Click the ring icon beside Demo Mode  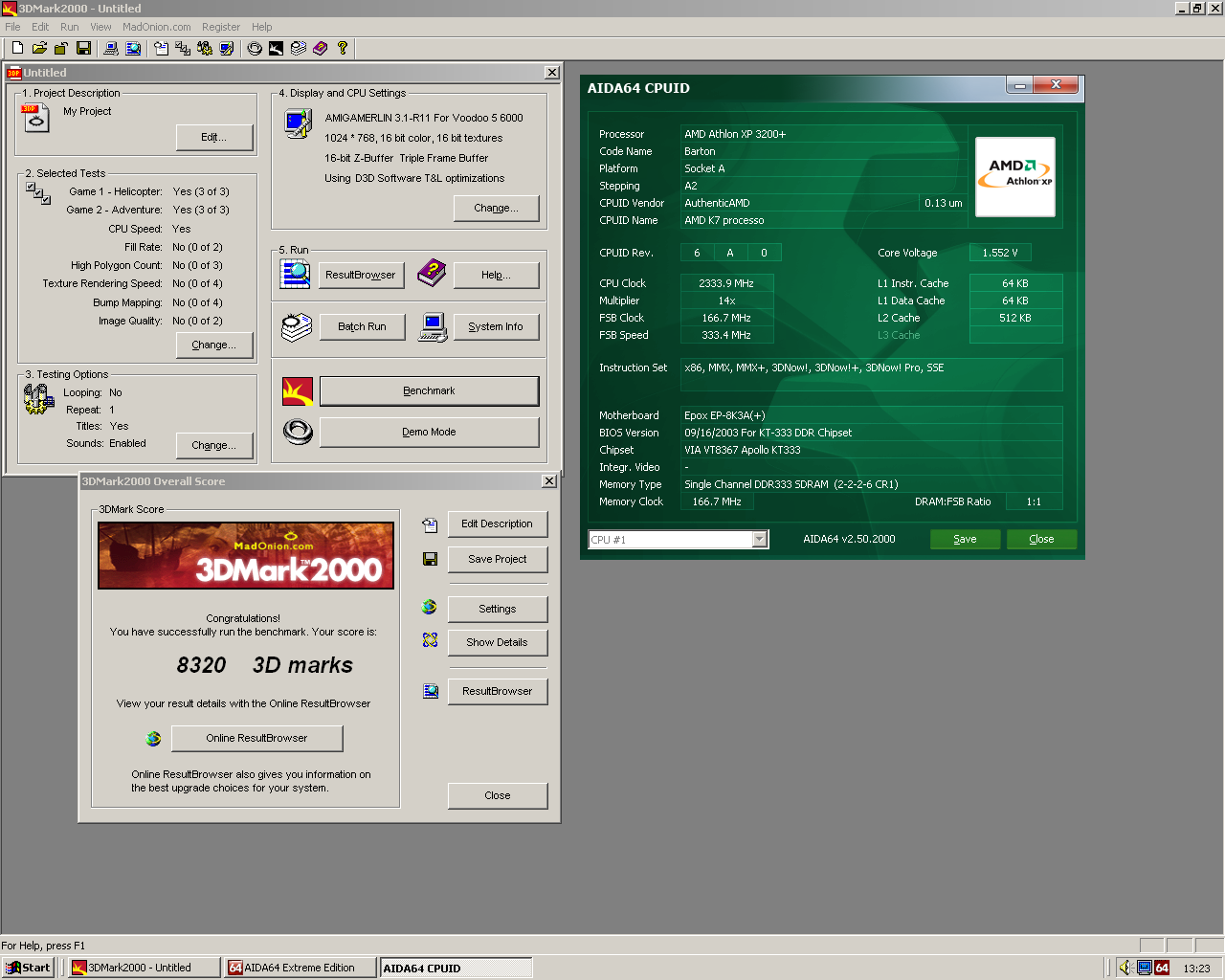298,433
